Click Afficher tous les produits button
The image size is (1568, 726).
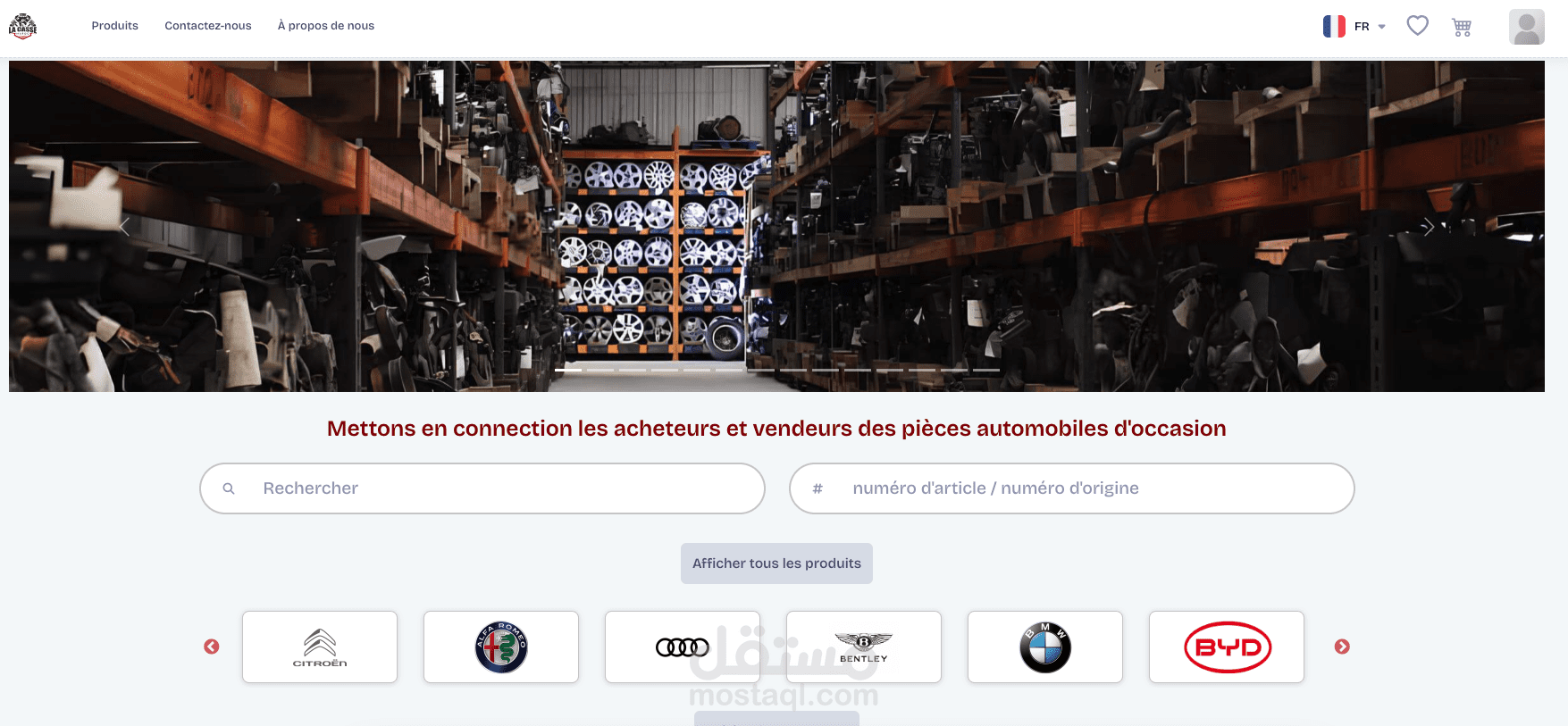tap(776, 563)
